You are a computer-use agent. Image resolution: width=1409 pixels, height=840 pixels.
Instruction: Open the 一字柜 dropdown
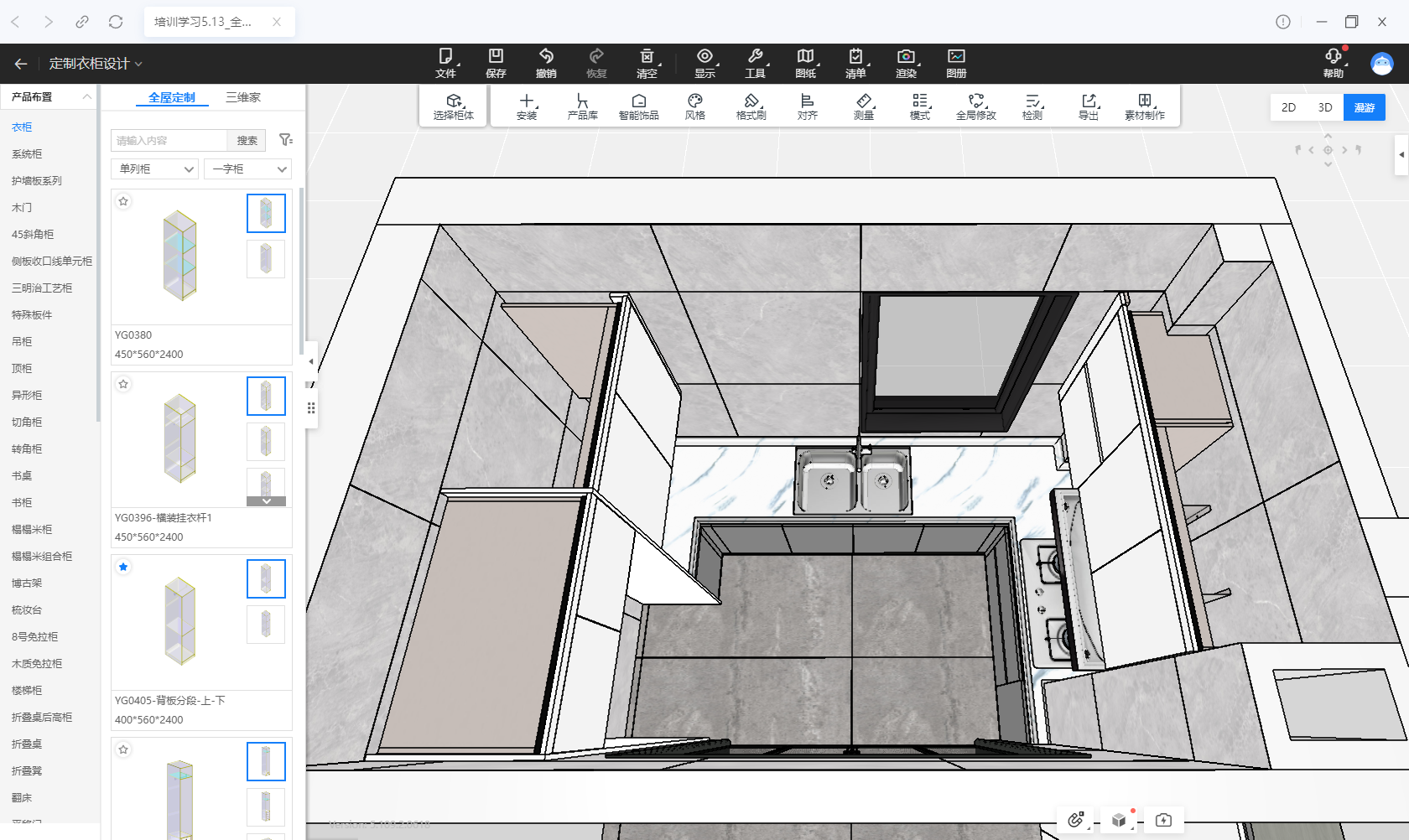(x=247, y=169)
